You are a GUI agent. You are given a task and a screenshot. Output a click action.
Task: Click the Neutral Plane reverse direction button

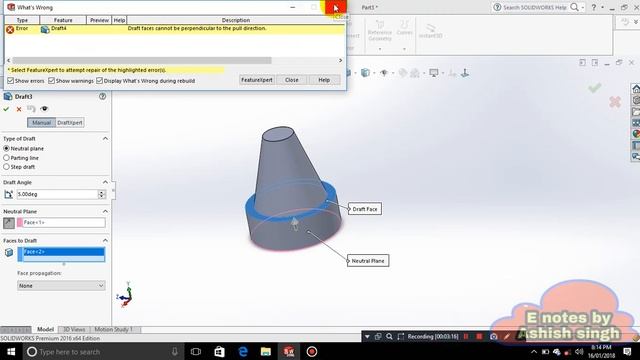(9, 223)
